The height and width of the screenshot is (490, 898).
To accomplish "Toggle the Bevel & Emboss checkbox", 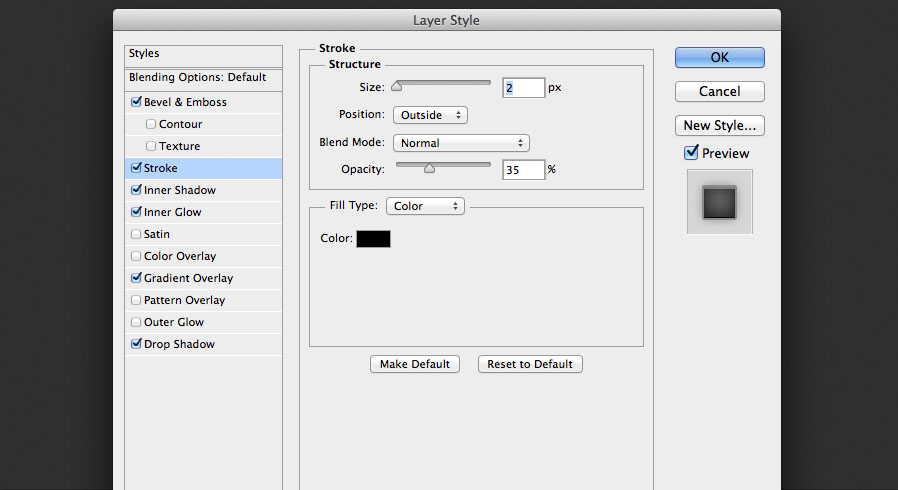I will (x=136, y=102).
